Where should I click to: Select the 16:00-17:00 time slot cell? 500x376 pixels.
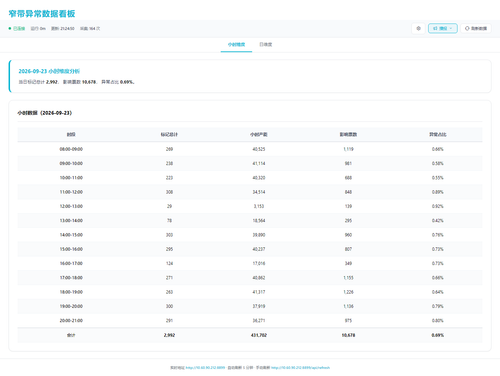tap(71, 263)
